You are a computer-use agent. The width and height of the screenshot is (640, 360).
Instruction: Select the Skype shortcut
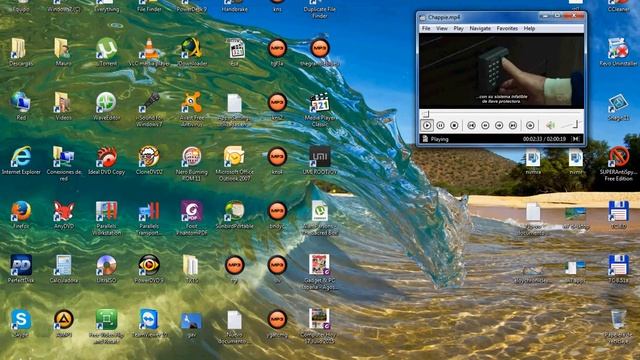click(x=20, y=323)
